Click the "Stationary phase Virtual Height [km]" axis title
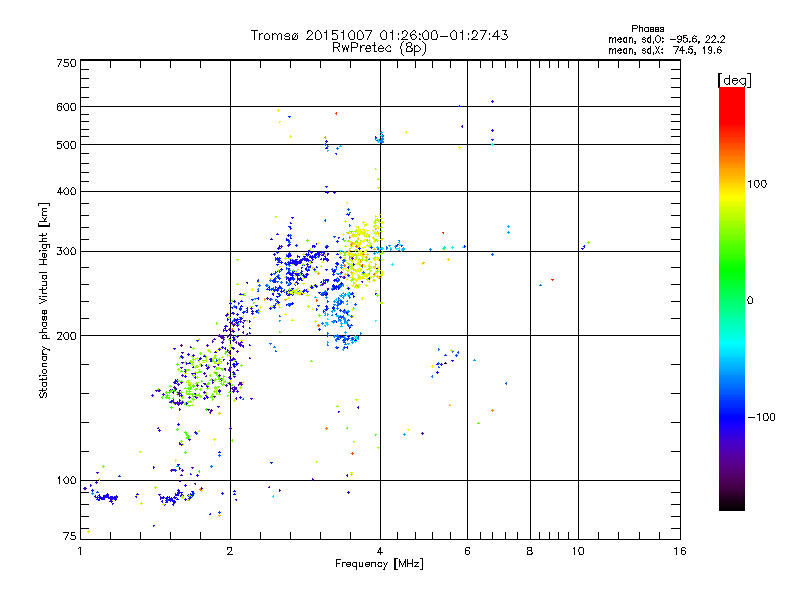The image size is (800, 600). 44,300
